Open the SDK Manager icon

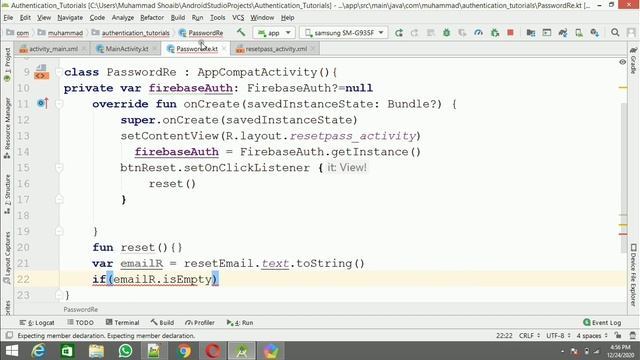[x=595, y=33]
